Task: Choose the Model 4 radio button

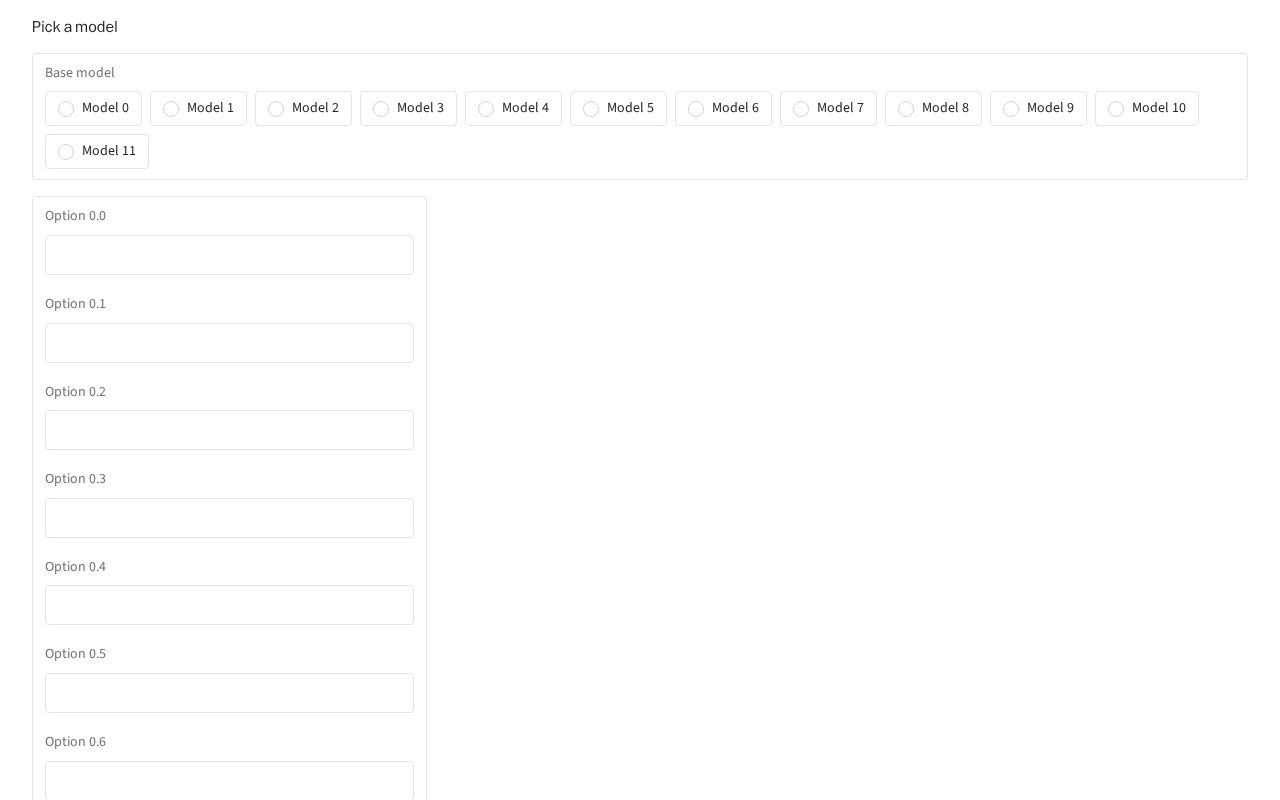Action: point(486,108)
